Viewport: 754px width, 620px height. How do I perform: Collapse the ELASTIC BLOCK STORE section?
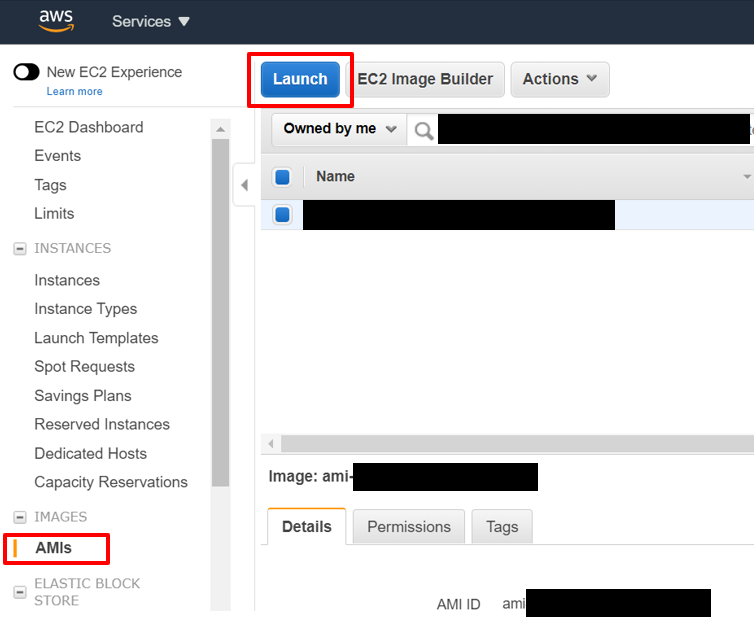[20, 592]
